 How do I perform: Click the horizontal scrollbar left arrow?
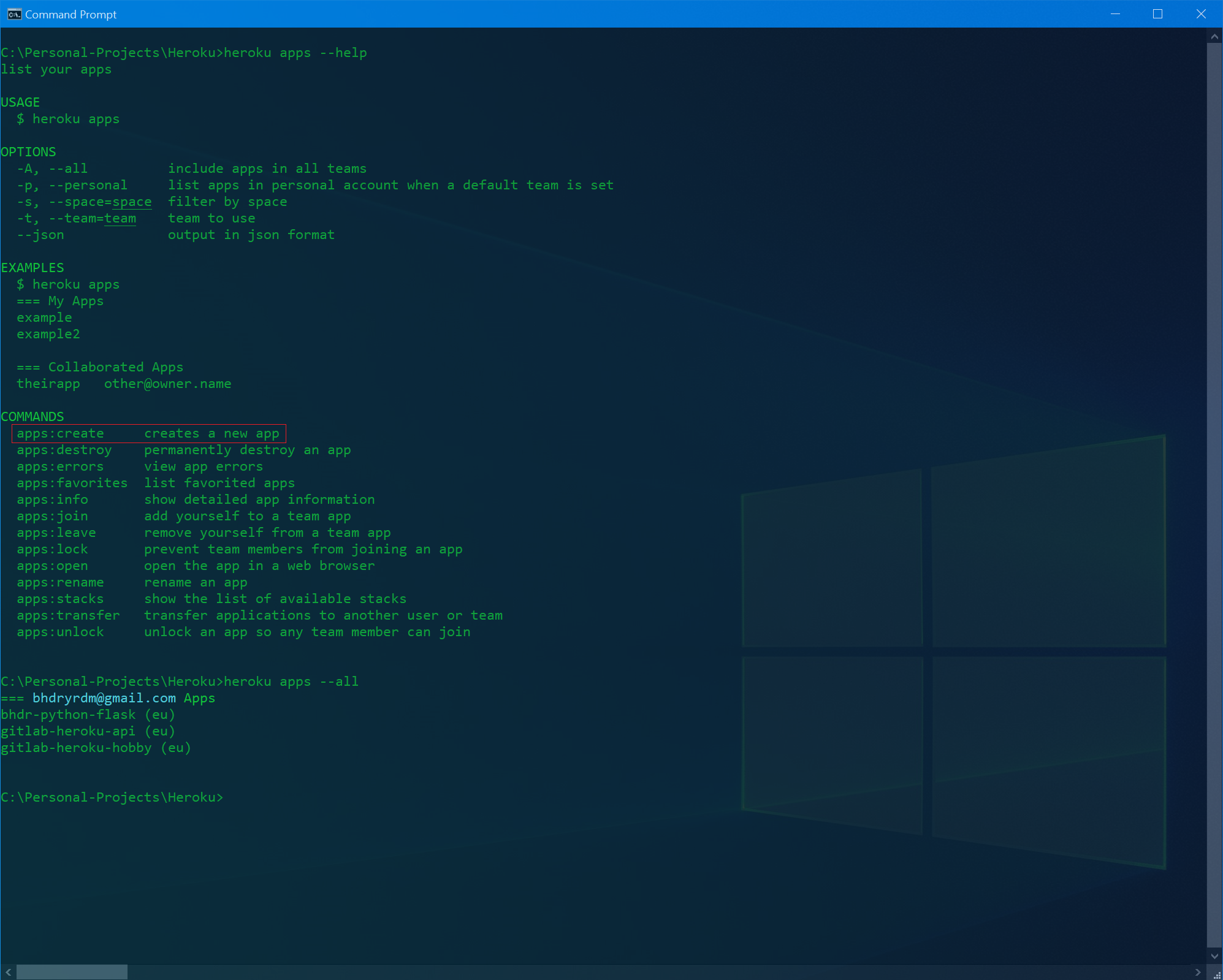tap(8, 972)
